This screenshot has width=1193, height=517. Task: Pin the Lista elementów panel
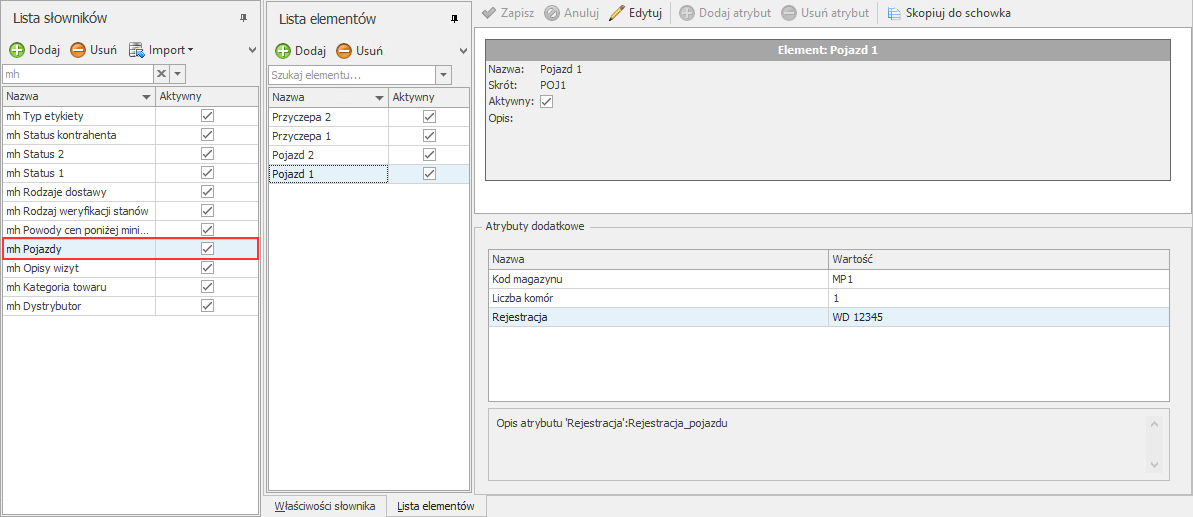(x=455, y=19)
